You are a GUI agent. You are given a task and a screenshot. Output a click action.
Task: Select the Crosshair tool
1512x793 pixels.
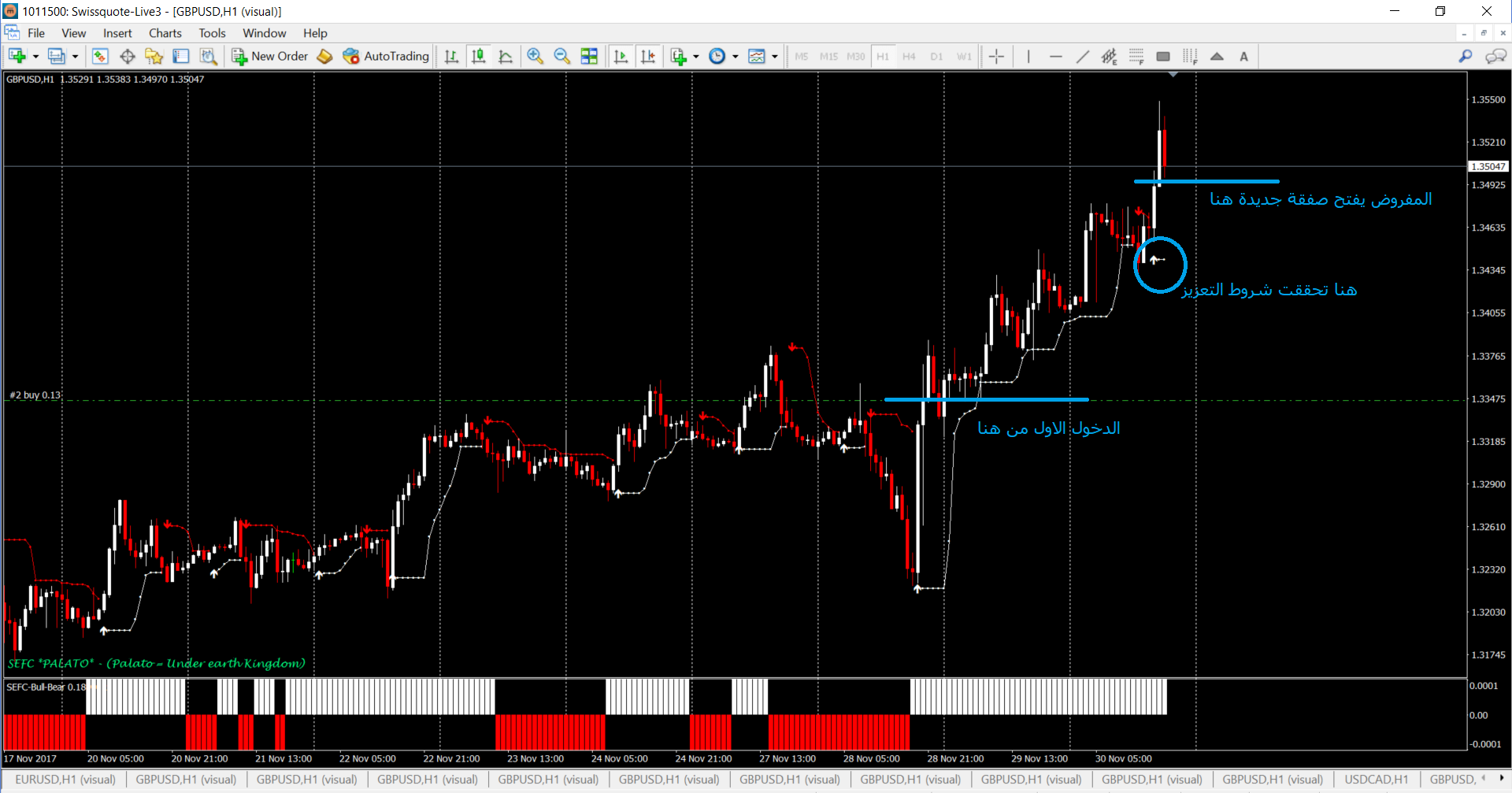coord(996,56)
